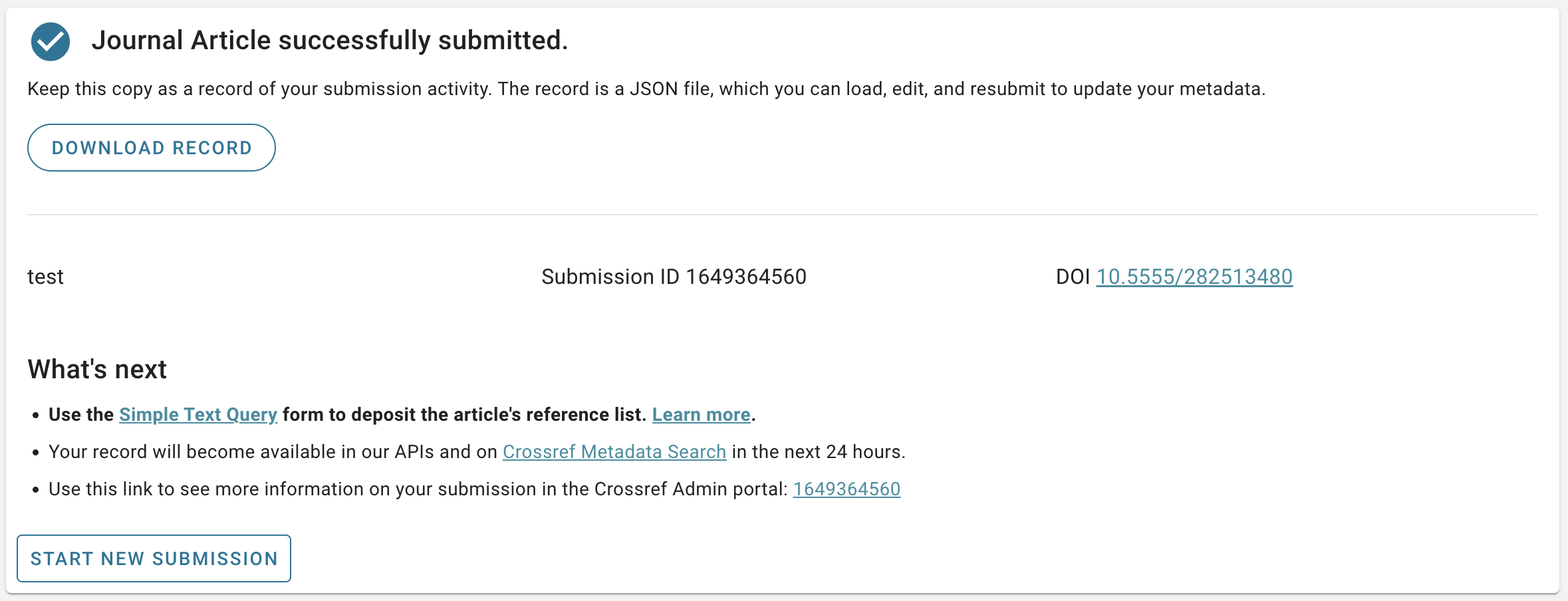Open the Simple Text Query form link

pos(197,415)
